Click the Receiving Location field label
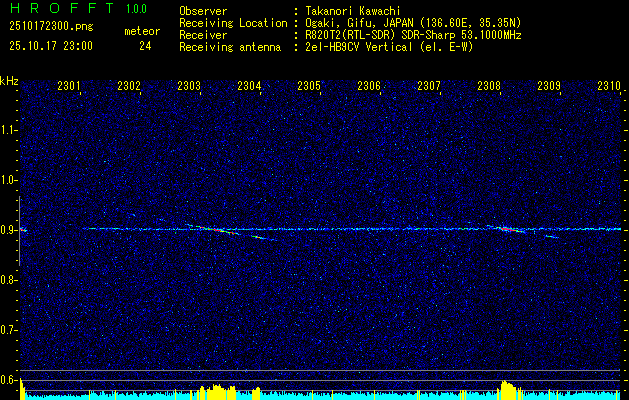Screen dimensions: 629x400 pyautogui.click(x=233, y=23)
